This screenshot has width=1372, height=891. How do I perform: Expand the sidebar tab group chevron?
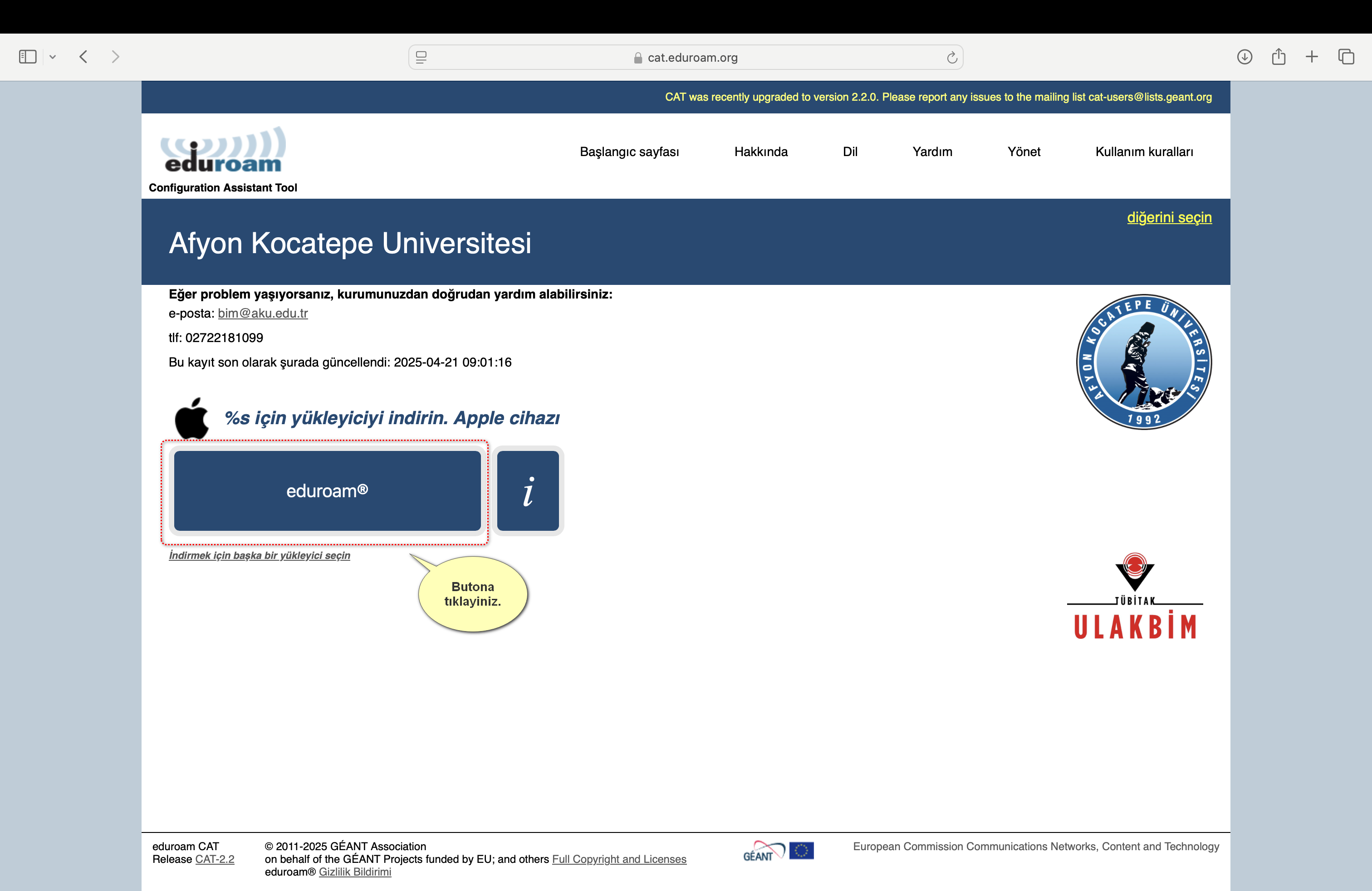(x=53, y=56)
